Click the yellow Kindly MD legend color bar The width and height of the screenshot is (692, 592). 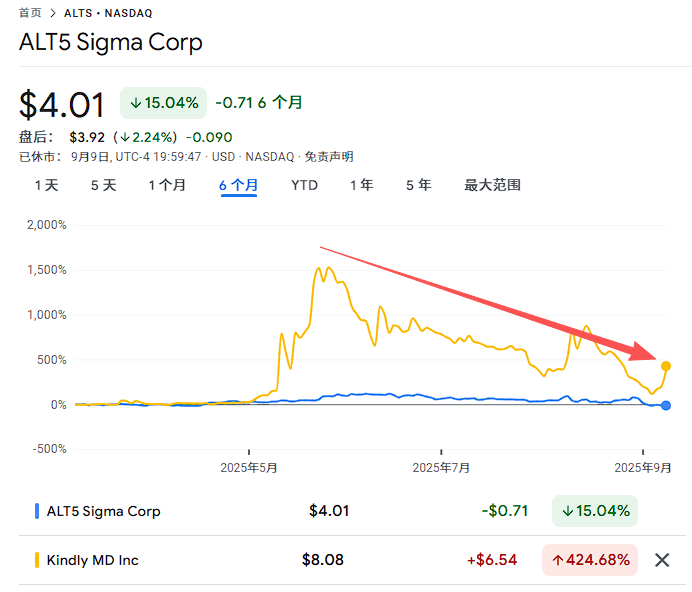click(37, 560)
